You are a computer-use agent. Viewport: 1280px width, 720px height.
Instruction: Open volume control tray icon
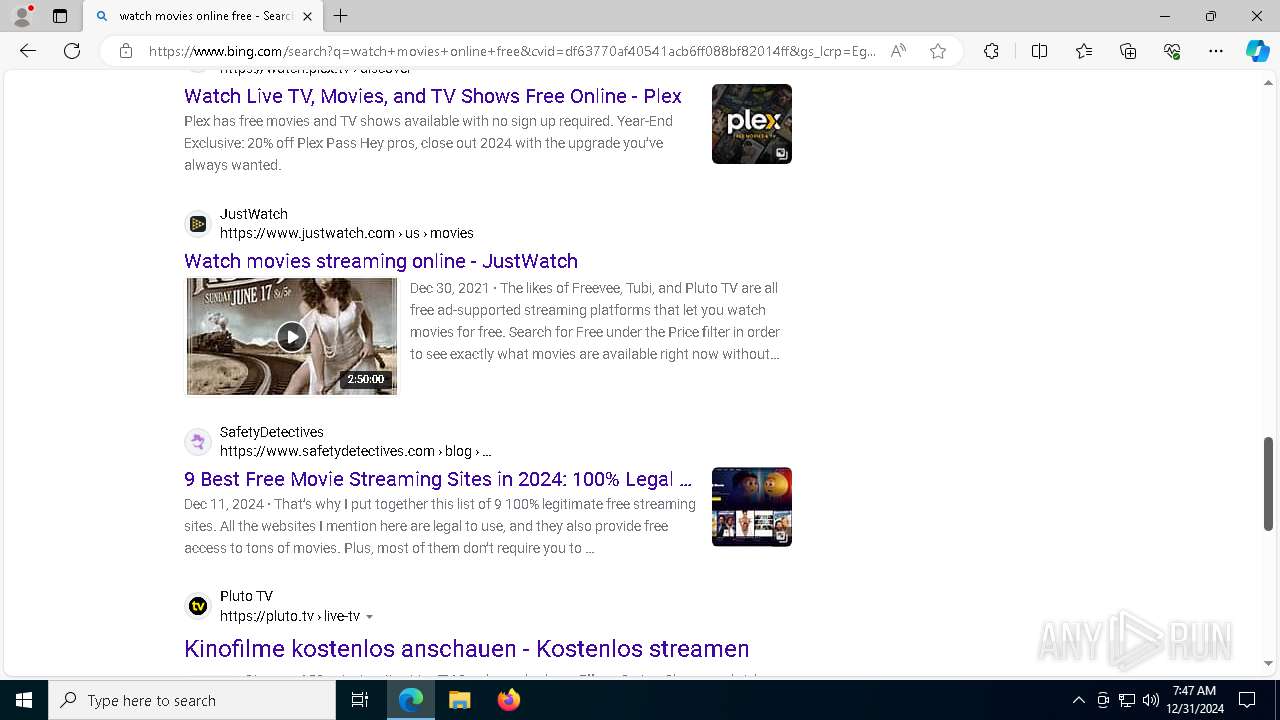1151,700
